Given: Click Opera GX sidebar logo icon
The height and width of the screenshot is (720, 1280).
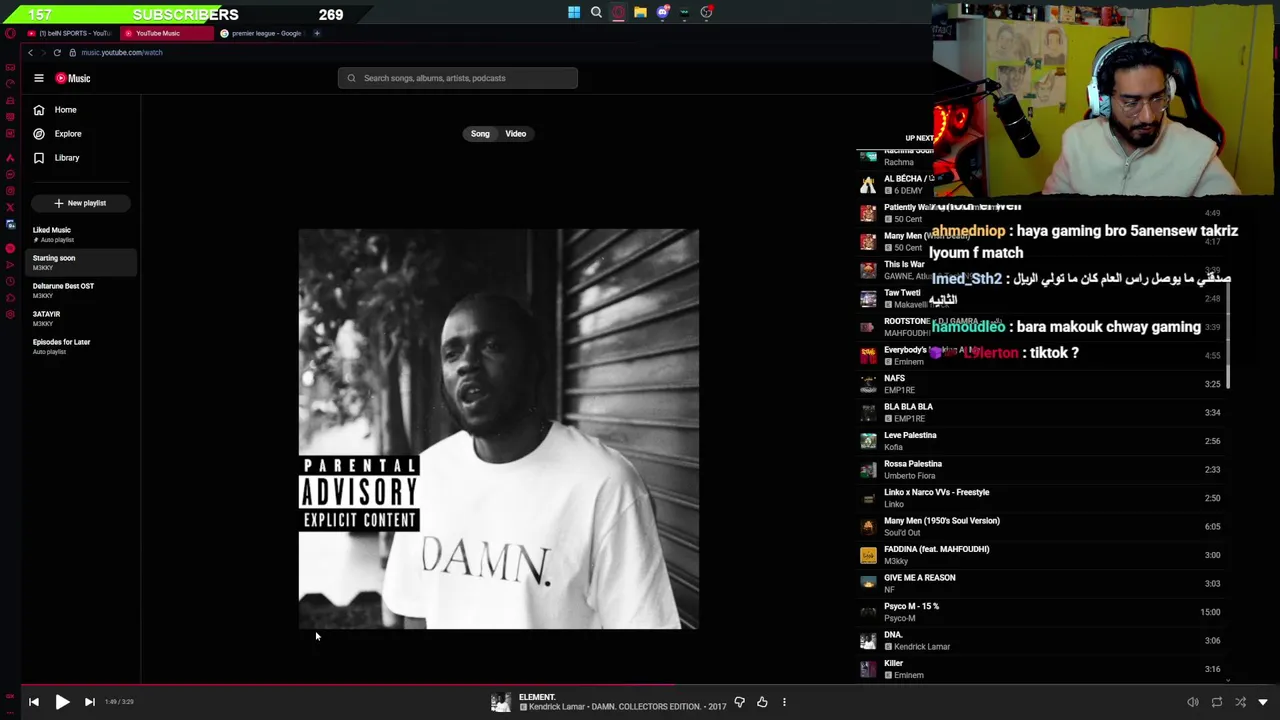Looking at the screenshot, I should [x=10, y=33].
